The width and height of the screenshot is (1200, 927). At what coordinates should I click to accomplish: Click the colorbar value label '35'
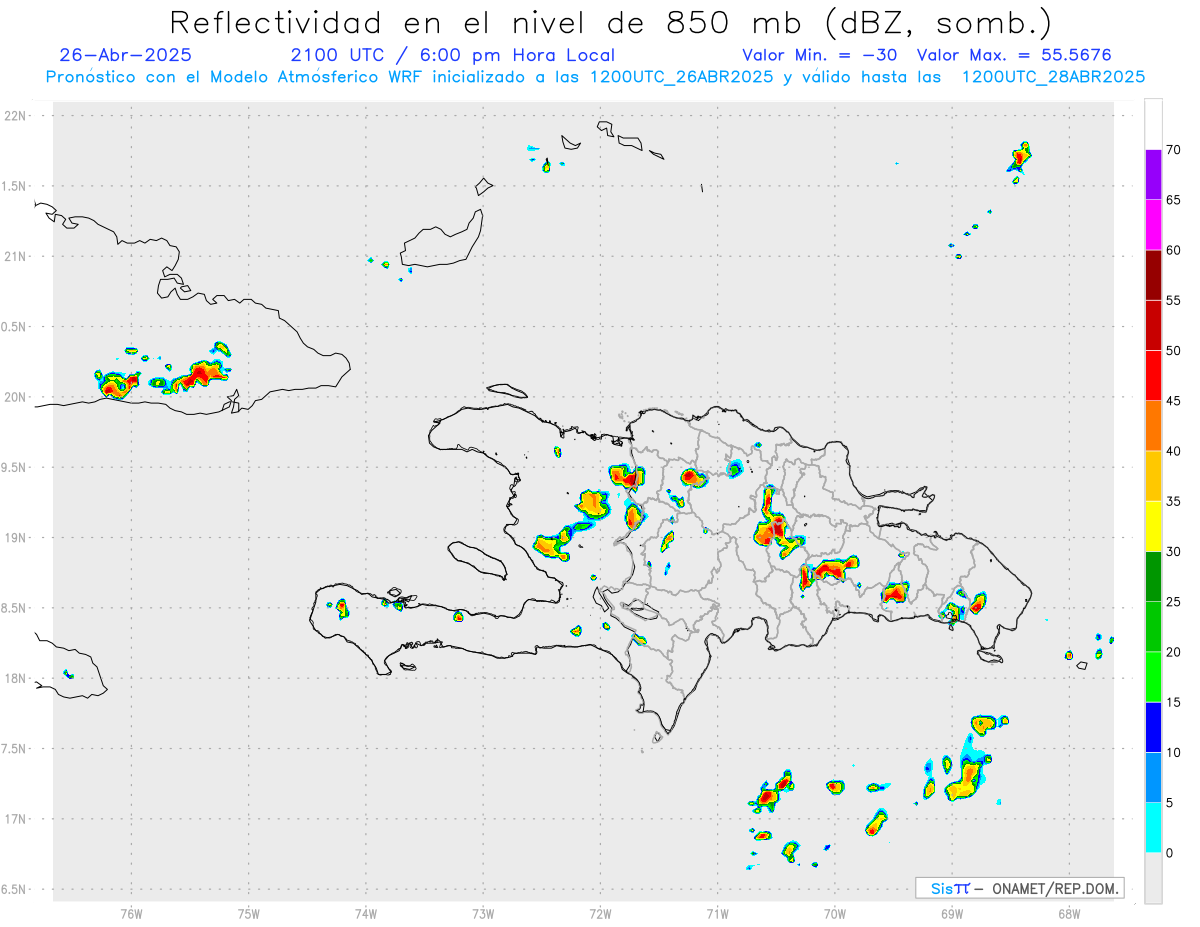tap(1173, 502)
